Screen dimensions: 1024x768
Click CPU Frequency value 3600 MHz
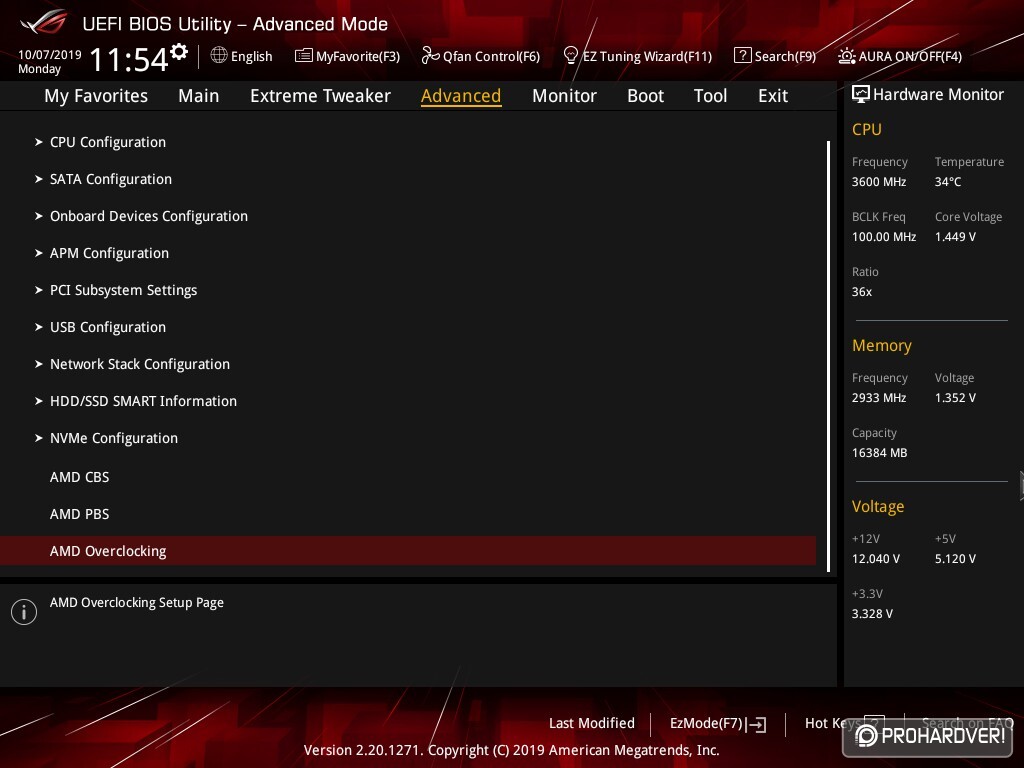pos(879,182)
